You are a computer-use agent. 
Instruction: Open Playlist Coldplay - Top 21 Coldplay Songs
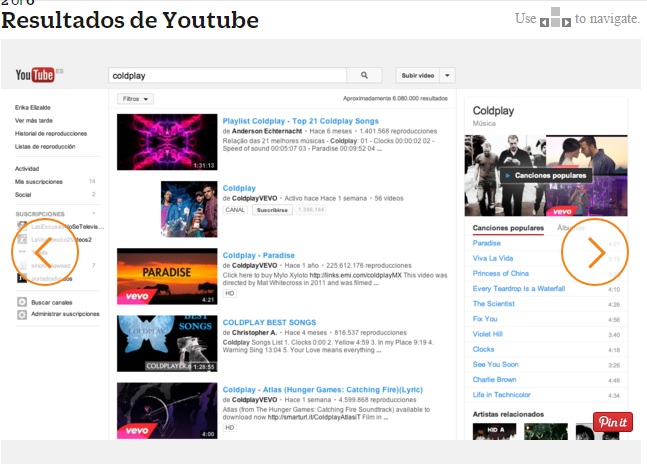tap(300, 121)
